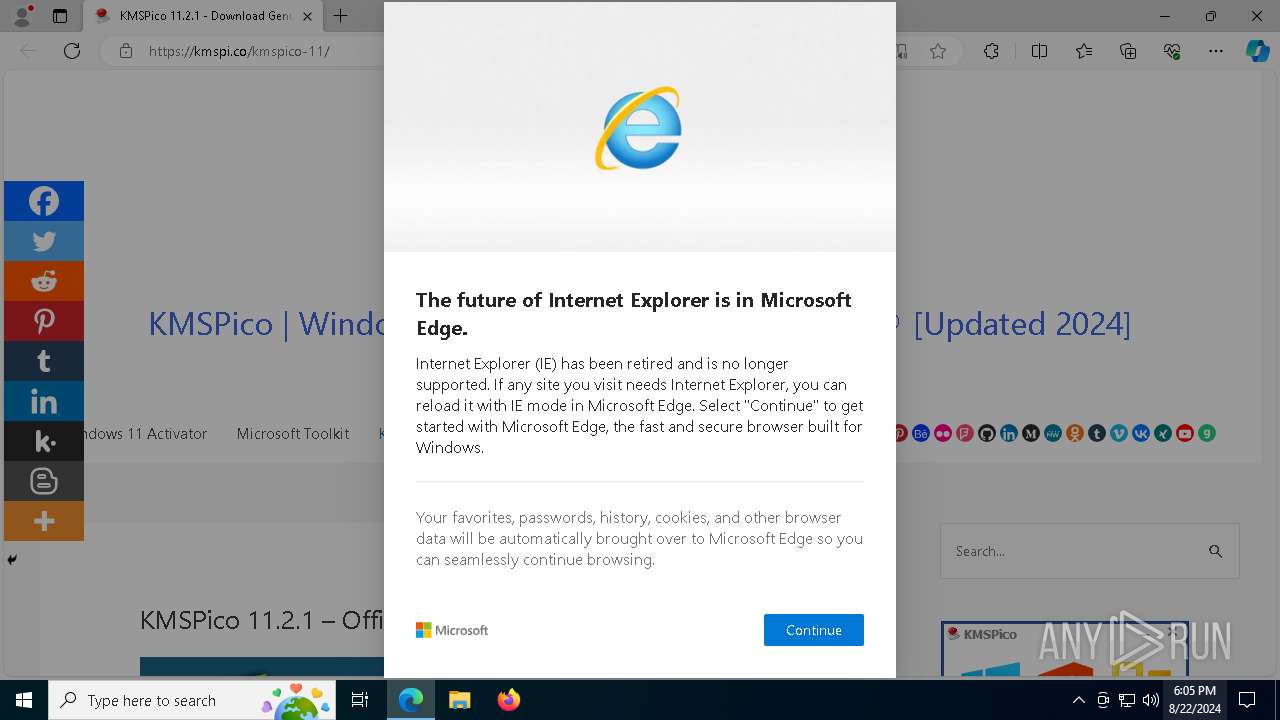Screen dimensions: 1280x720
Task: Open the Foursquare social icon in header
Action: (964, 433)
